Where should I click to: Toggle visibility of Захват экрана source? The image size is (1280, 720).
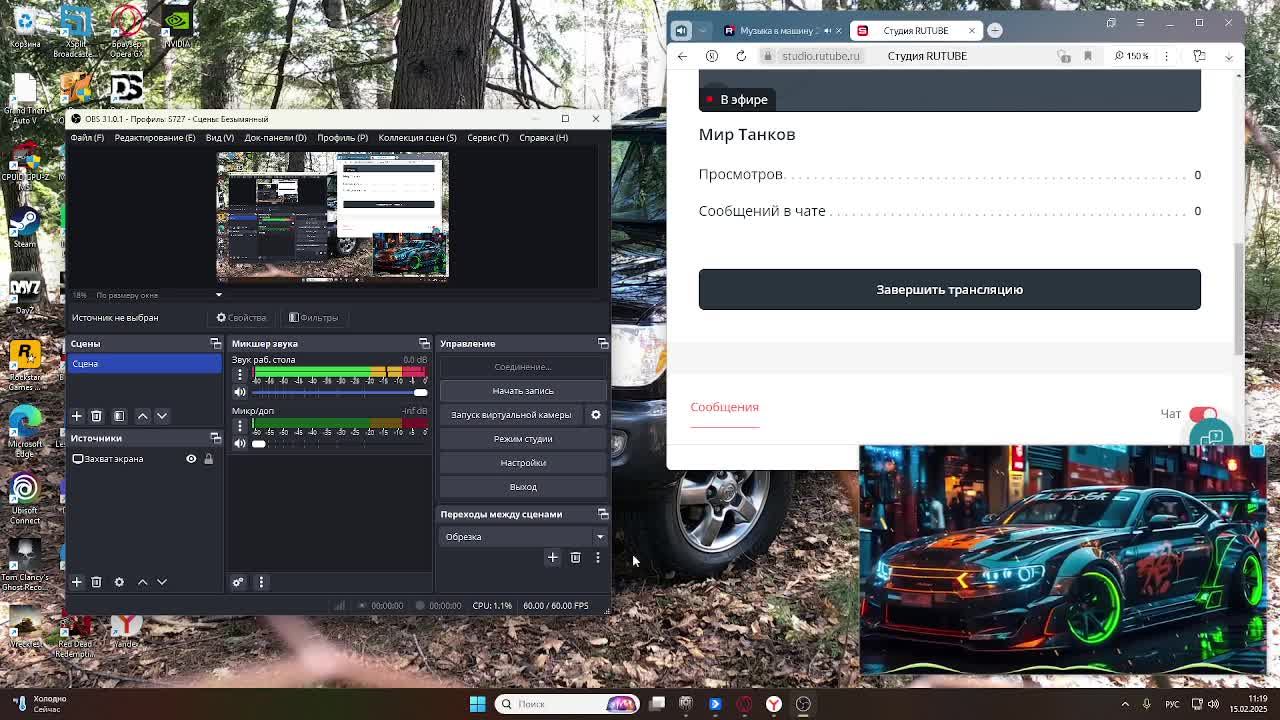click(191, 459)
